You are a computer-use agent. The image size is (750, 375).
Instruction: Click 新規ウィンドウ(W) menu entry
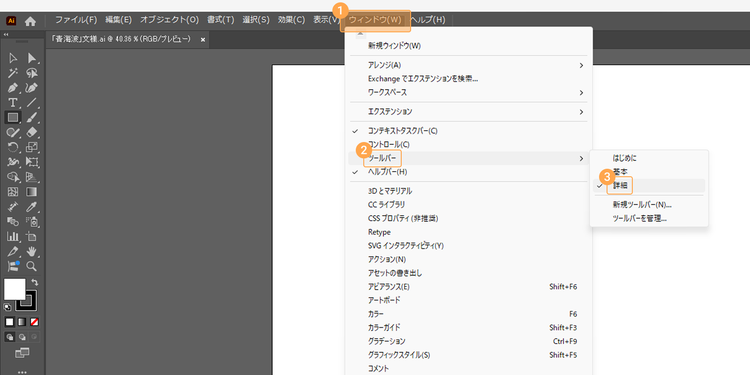(469, 46)
